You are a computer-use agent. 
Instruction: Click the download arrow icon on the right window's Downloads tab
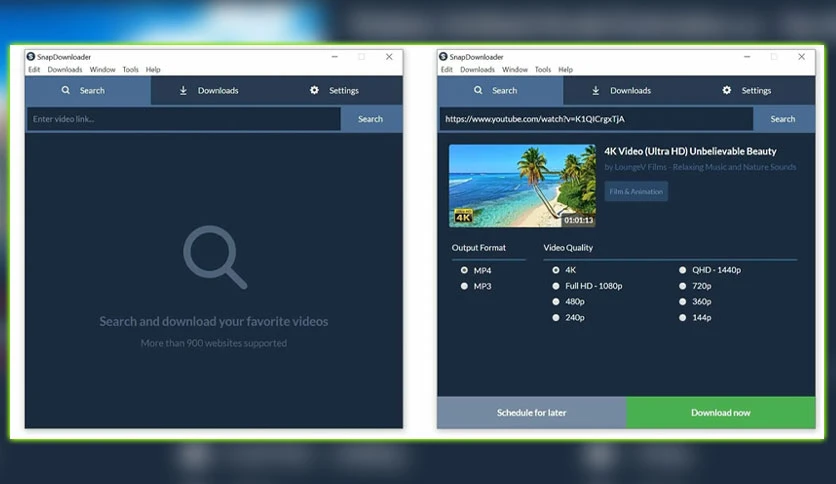pyautogui.click(x=596, y=91)
